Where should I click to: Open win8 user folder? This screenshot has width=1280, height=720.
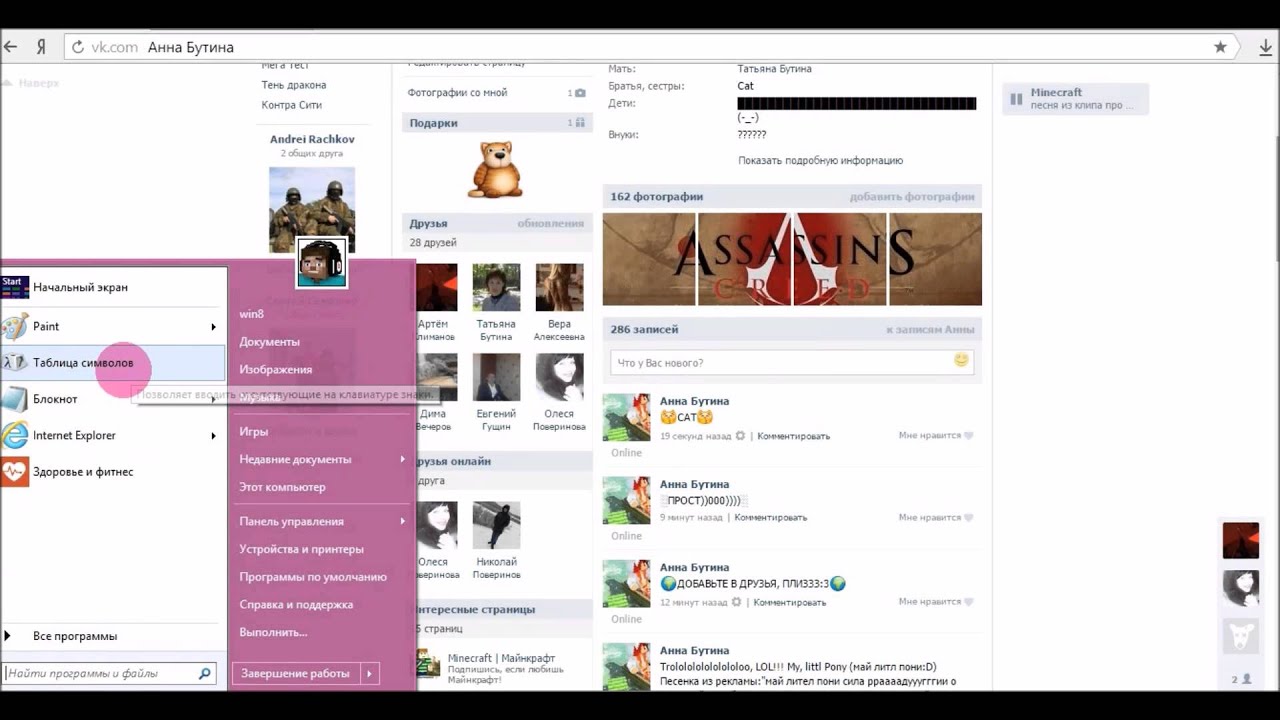[252, 314]
